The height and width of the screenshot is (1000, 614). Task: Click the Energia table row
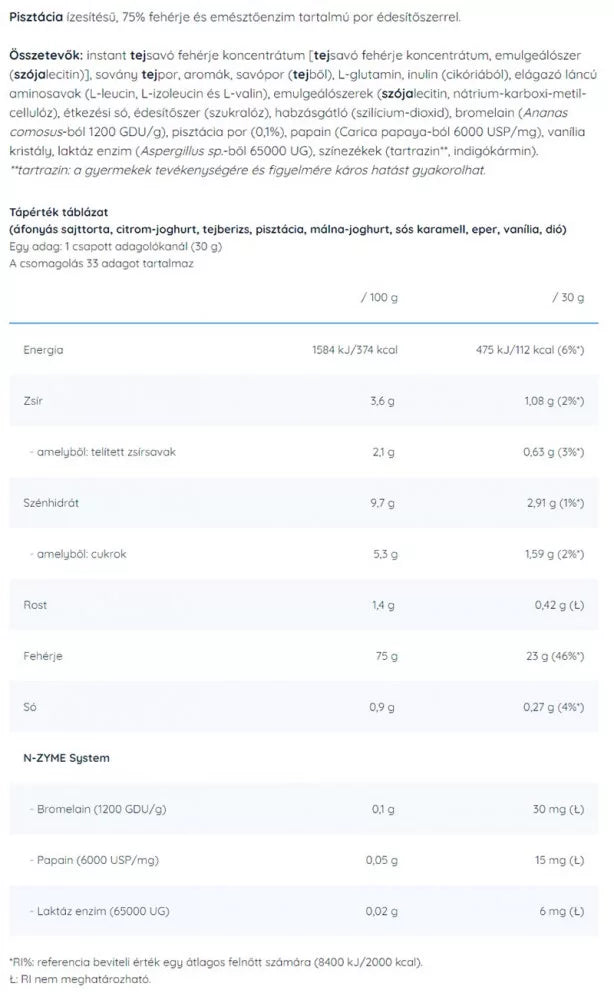303,349
